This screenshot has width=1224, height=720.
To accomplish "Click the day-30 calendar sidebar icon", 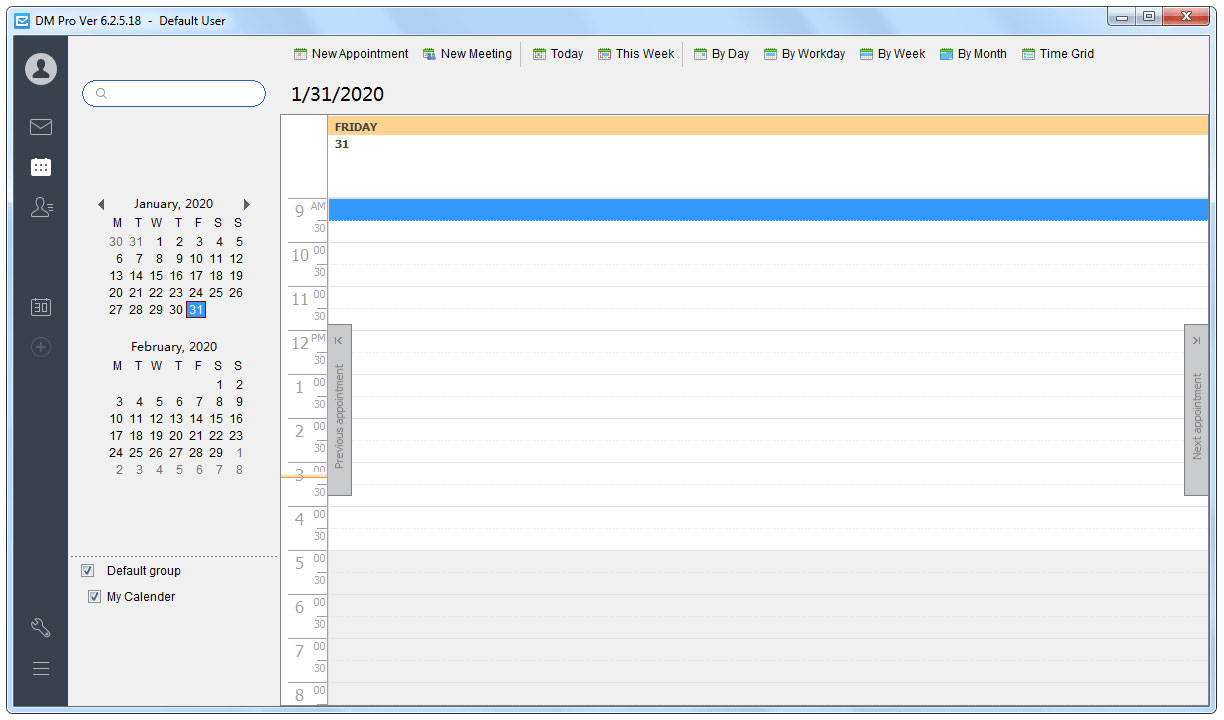I will tap(41, 307).
